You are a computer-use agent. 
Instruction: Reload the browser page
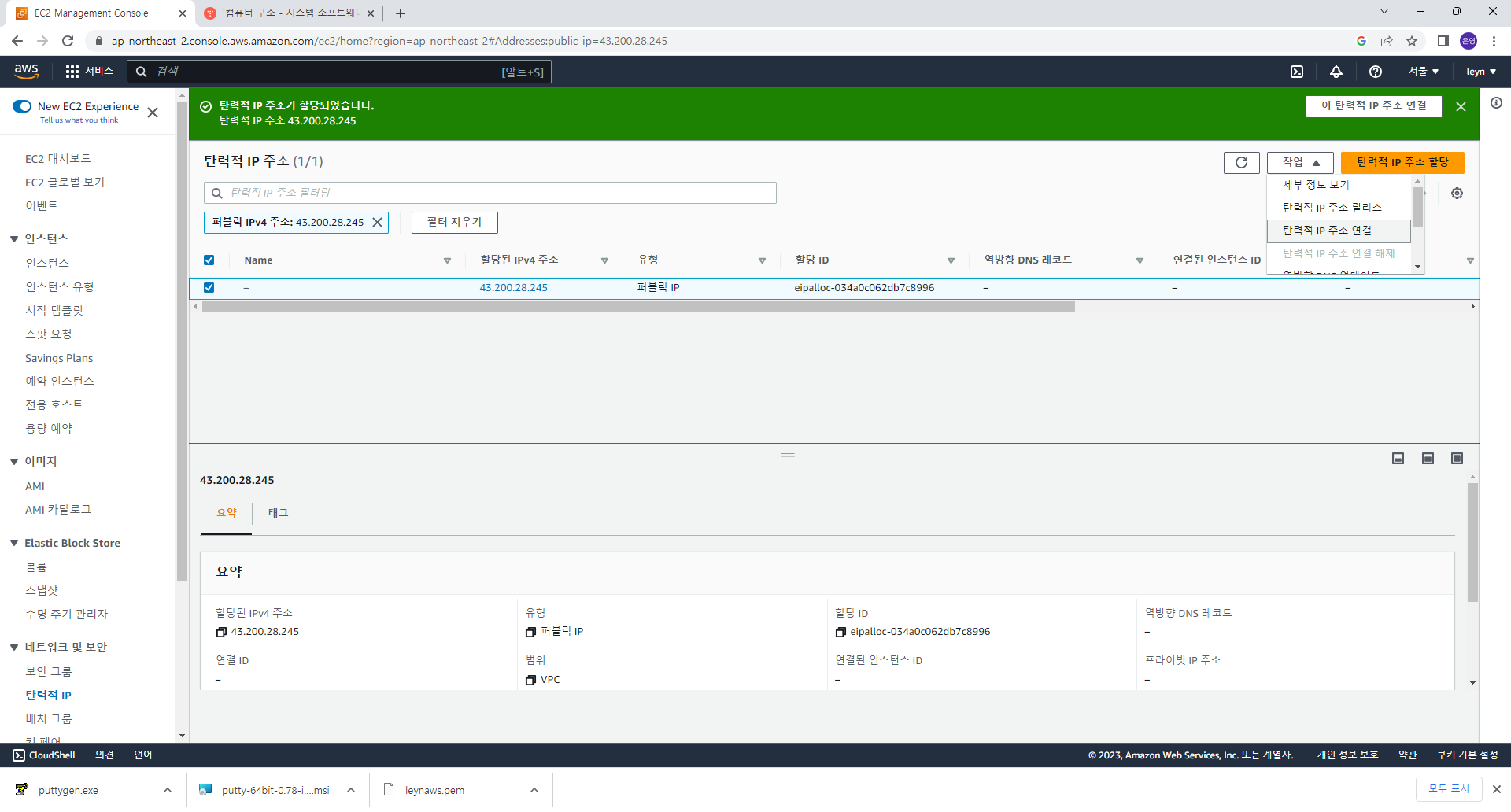tap(68, 41)
